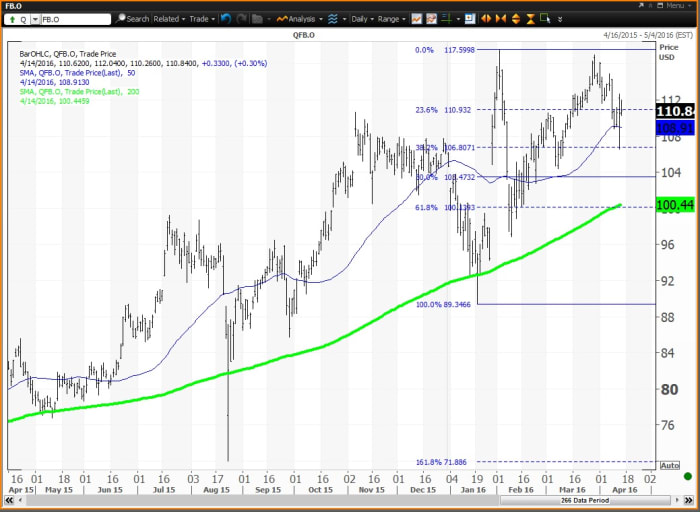Expand the toolbar overflow double-chevron
This screenshot has height=512, width=700.
click(x=560, y=20)
